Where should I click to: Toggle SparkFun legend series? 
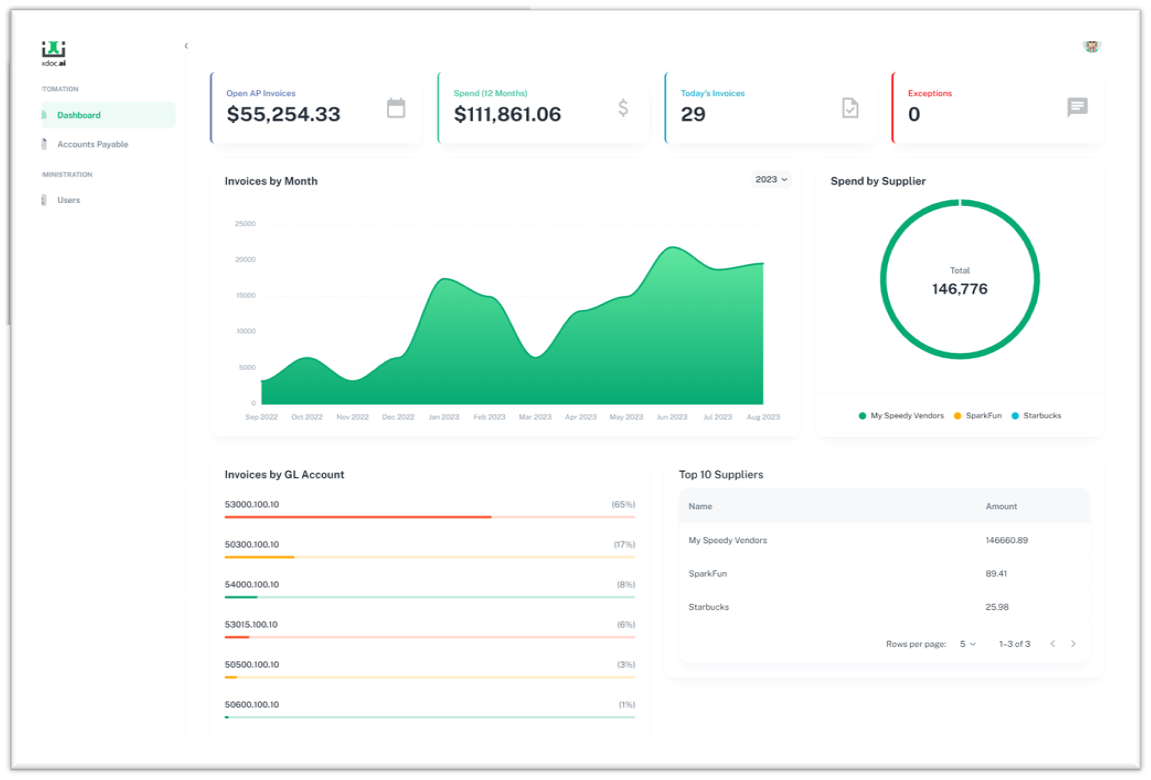[x=977, y=416]
